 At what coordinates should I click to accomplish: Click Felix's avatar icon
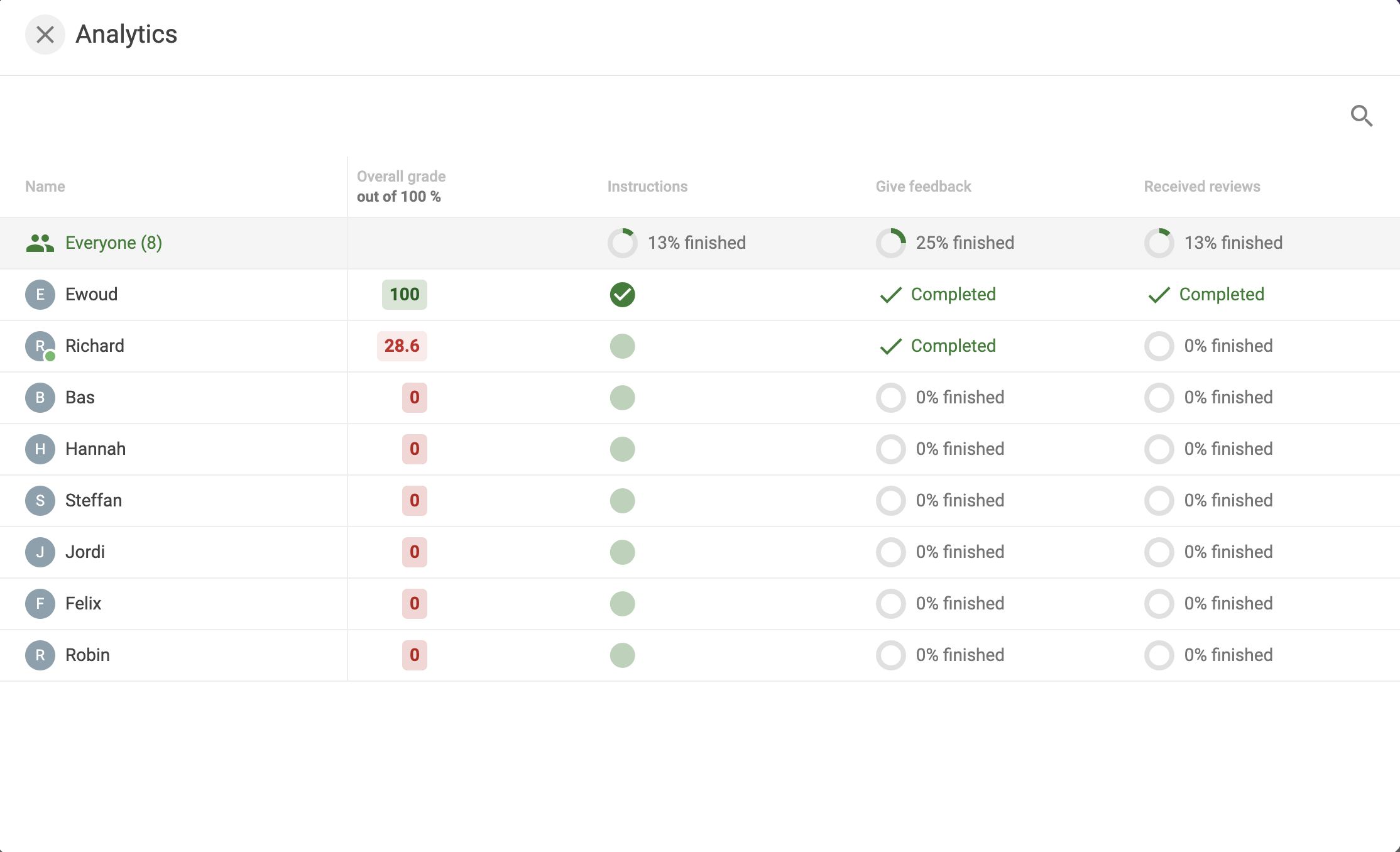click(40, 604)
